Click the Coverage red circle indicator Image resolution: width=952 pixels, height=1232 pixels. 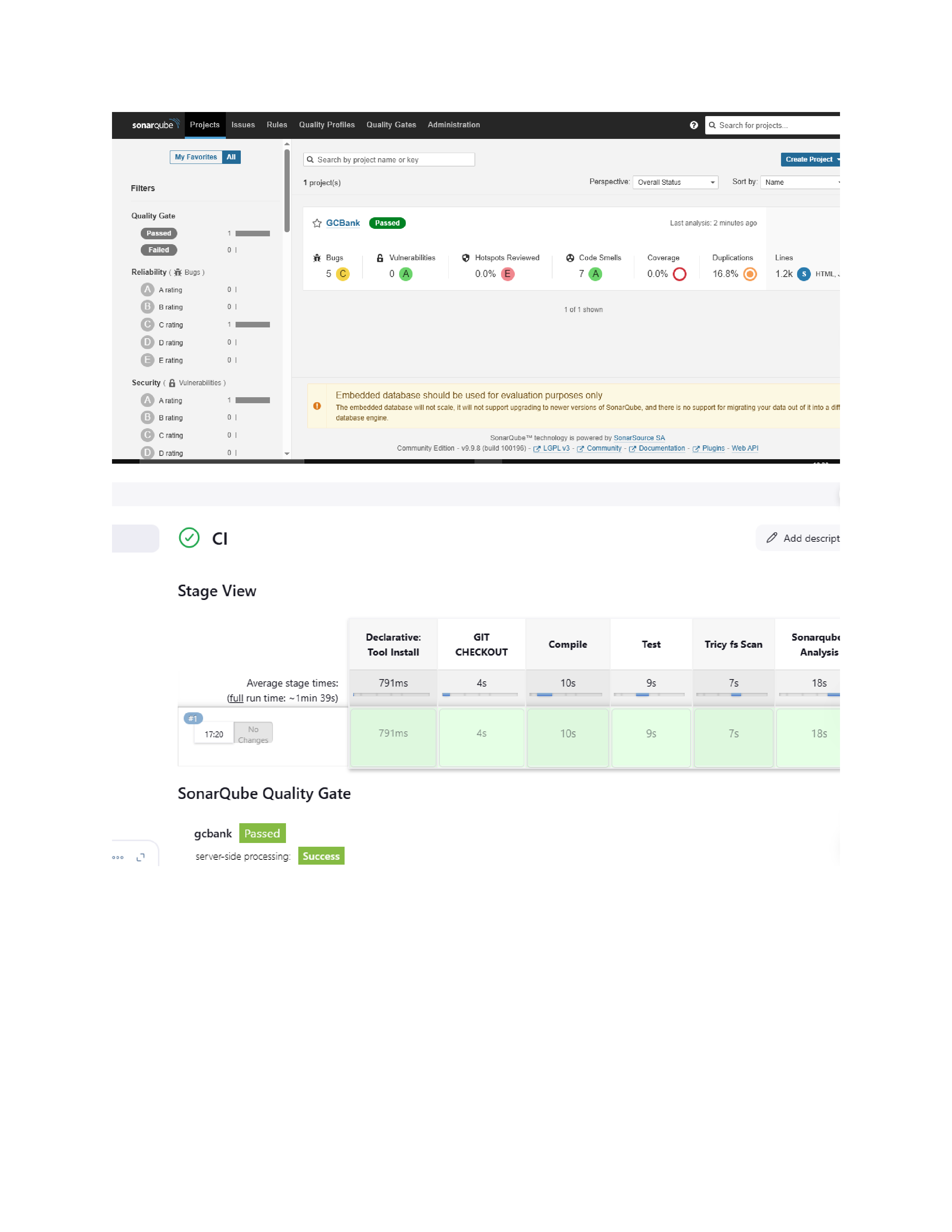(x=679, y=274)
